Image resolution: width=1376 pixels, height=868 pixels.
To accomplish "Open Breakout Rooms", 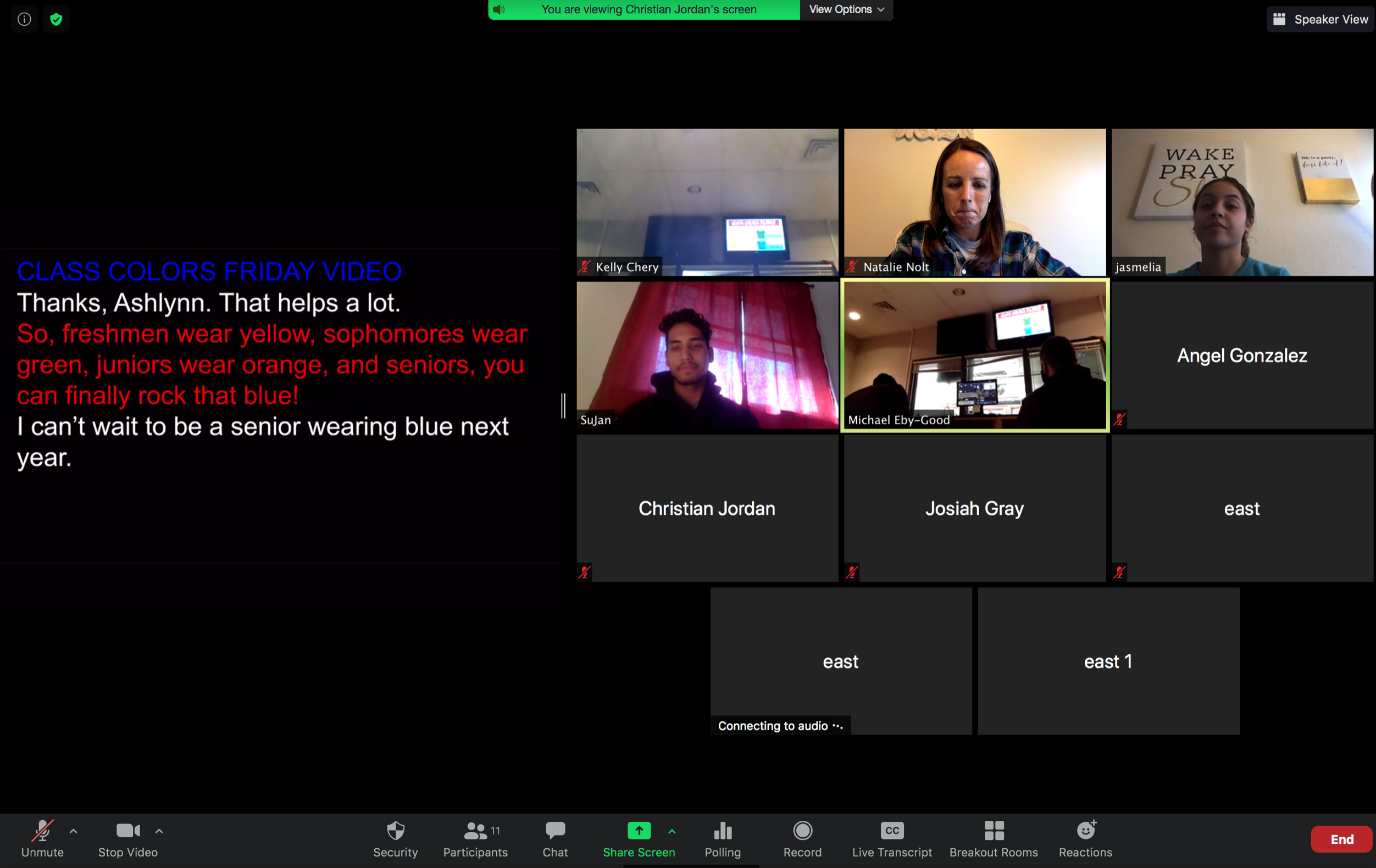I will click(x=993, y=838).
